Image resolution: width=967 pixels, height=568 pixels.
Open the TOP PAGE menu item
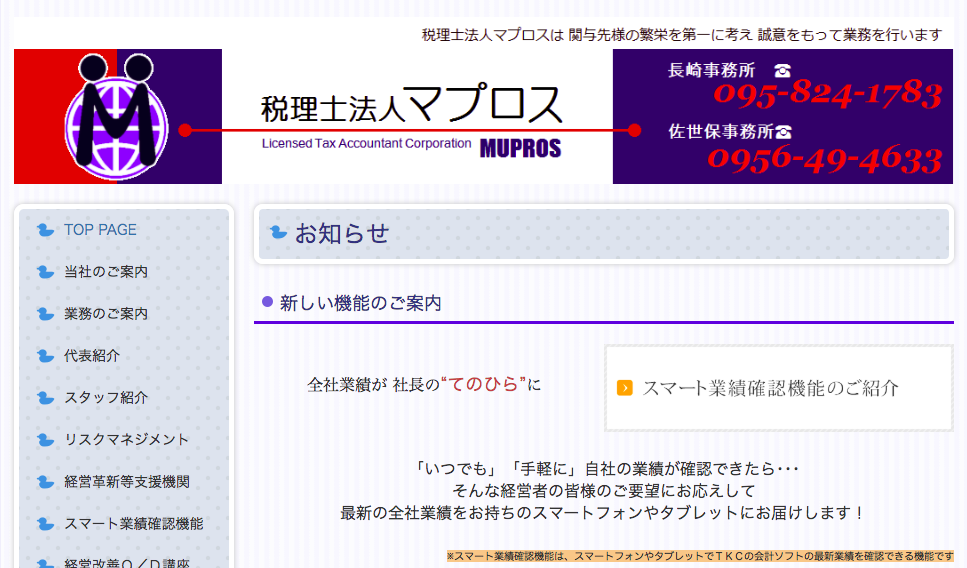pos(101,230)
